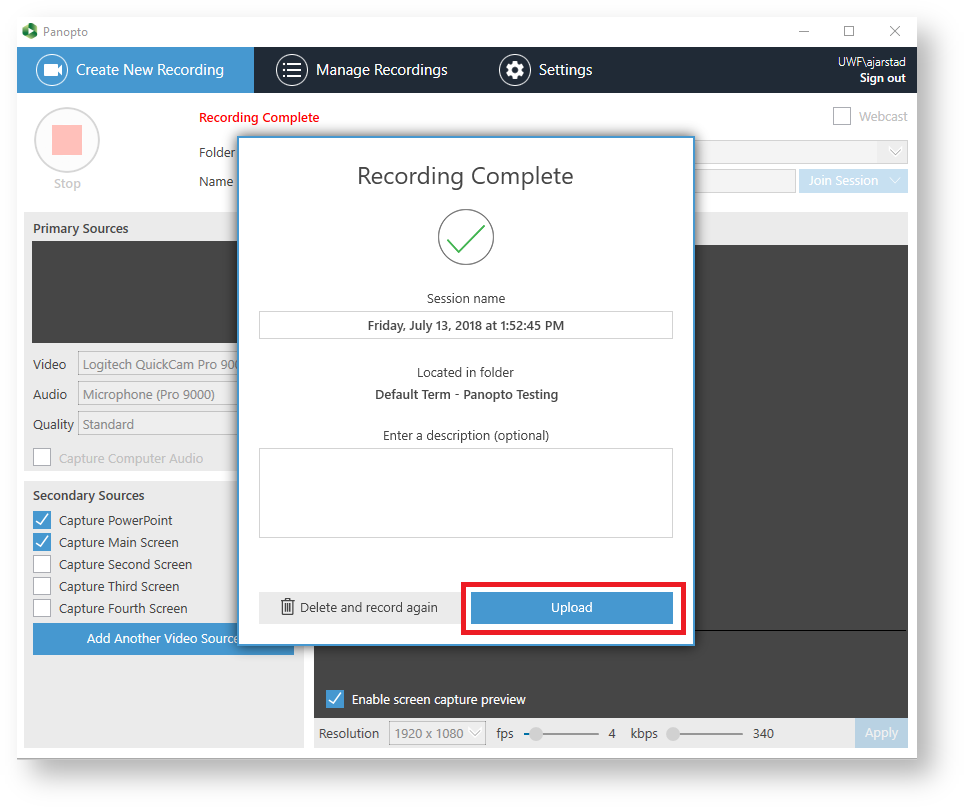Click the fps value '4'
The image size is (965, 808).
point(612,734)
